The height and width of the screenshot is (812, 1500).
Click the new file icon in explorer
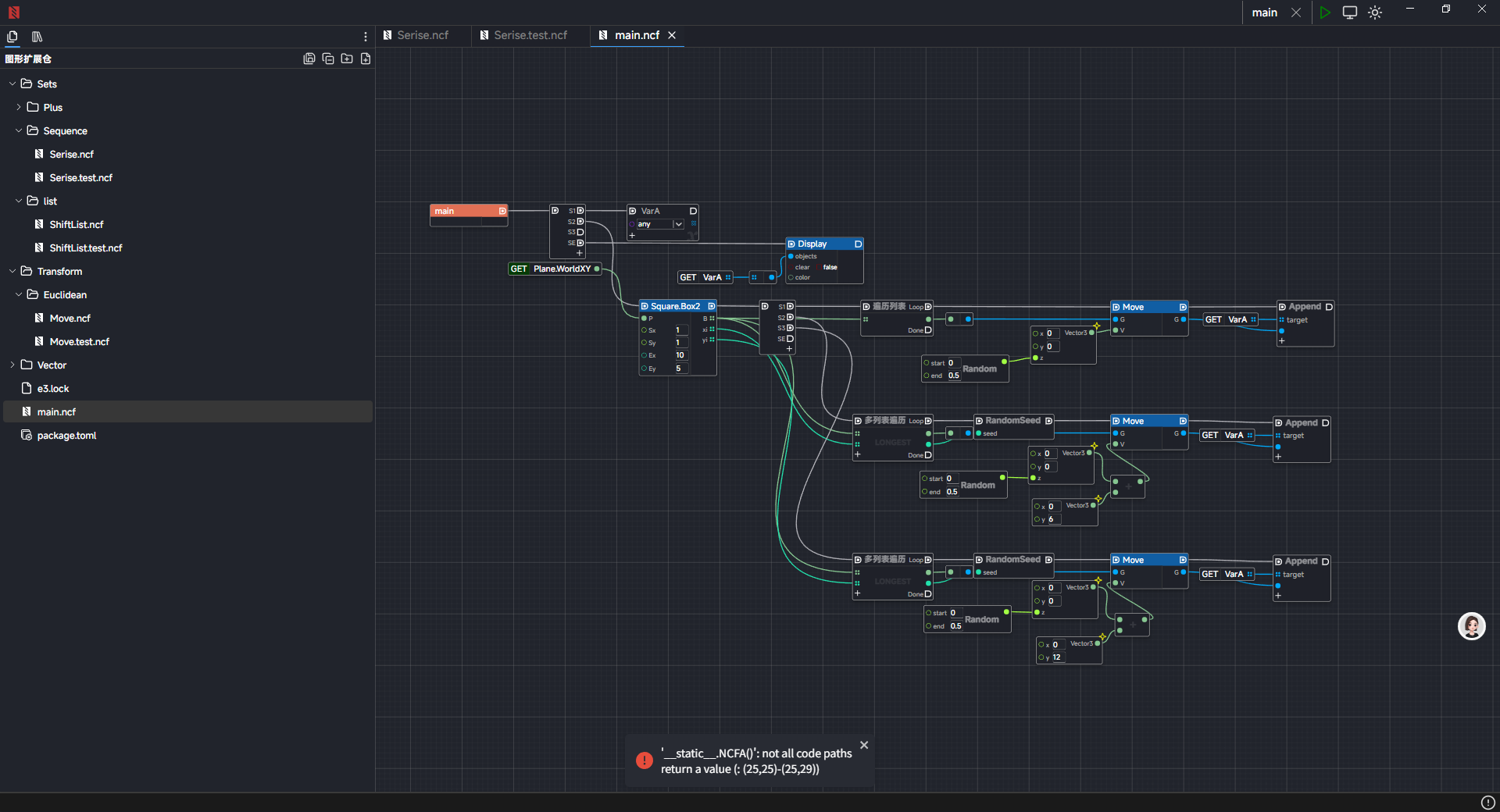(x=366, y=59)
